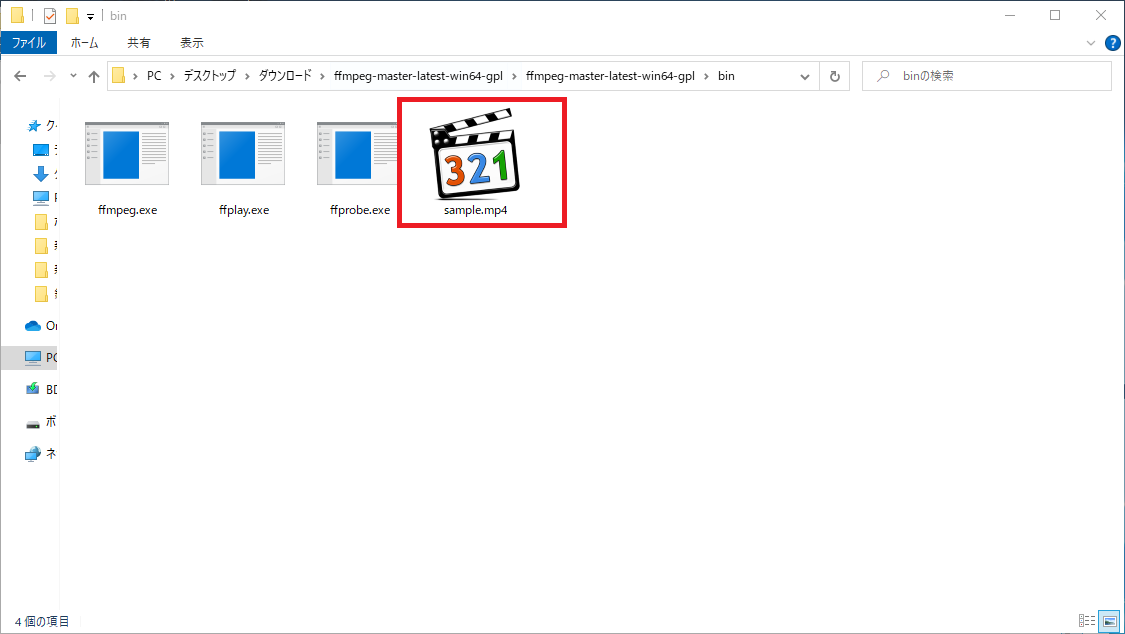This screenshot has height=634, width=1125.
Task: Expand the chevron right after デスクトップ in breadcrumb
Action: coord(248,76)
